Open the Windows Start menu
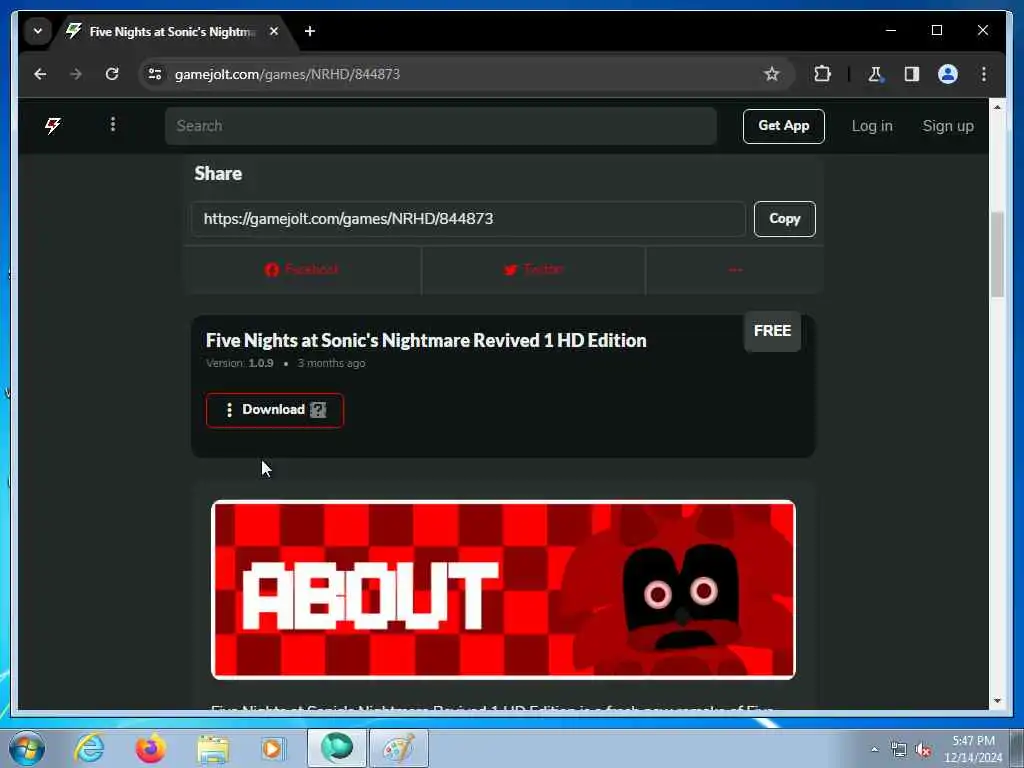1024x768 pixels. [x=27, y=748]
